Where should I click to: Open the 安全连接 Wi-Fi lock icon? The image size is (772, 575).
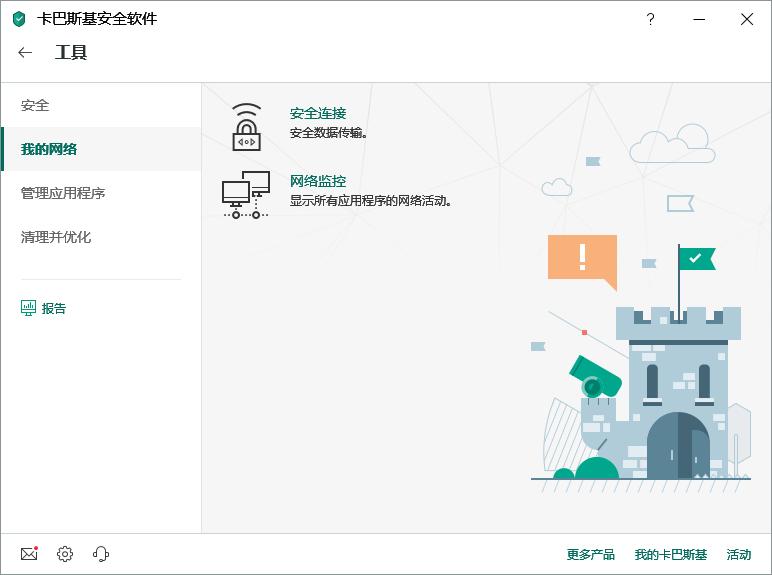pyautogui.click(x=246, y=127)
